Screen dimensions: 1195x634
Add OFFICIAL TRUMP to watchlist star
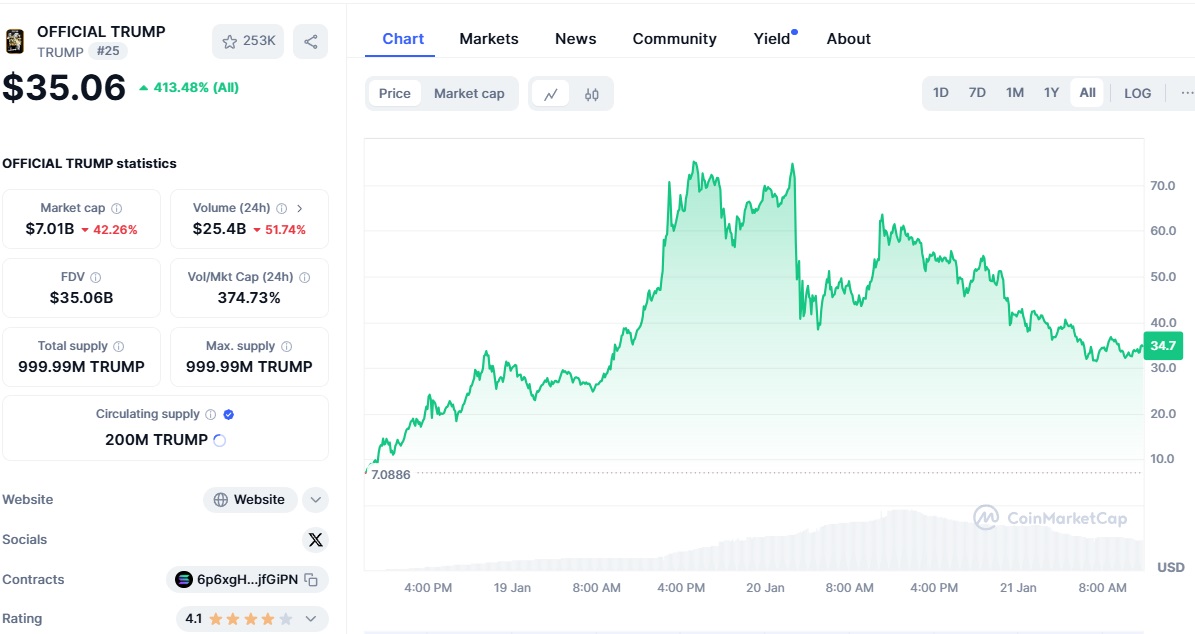(x=229, y=41)
